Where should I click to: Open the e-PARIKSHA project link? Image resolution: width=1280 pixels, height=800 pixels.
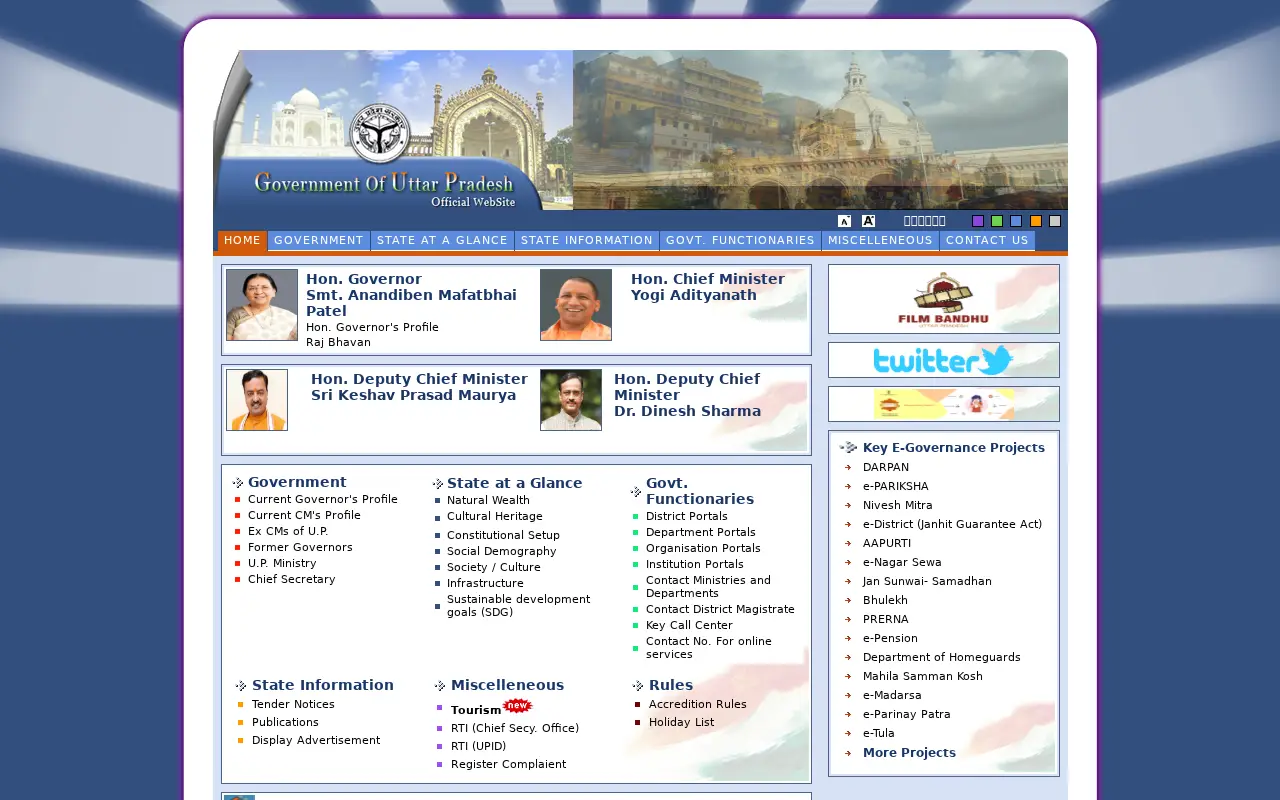coord(895,487)
